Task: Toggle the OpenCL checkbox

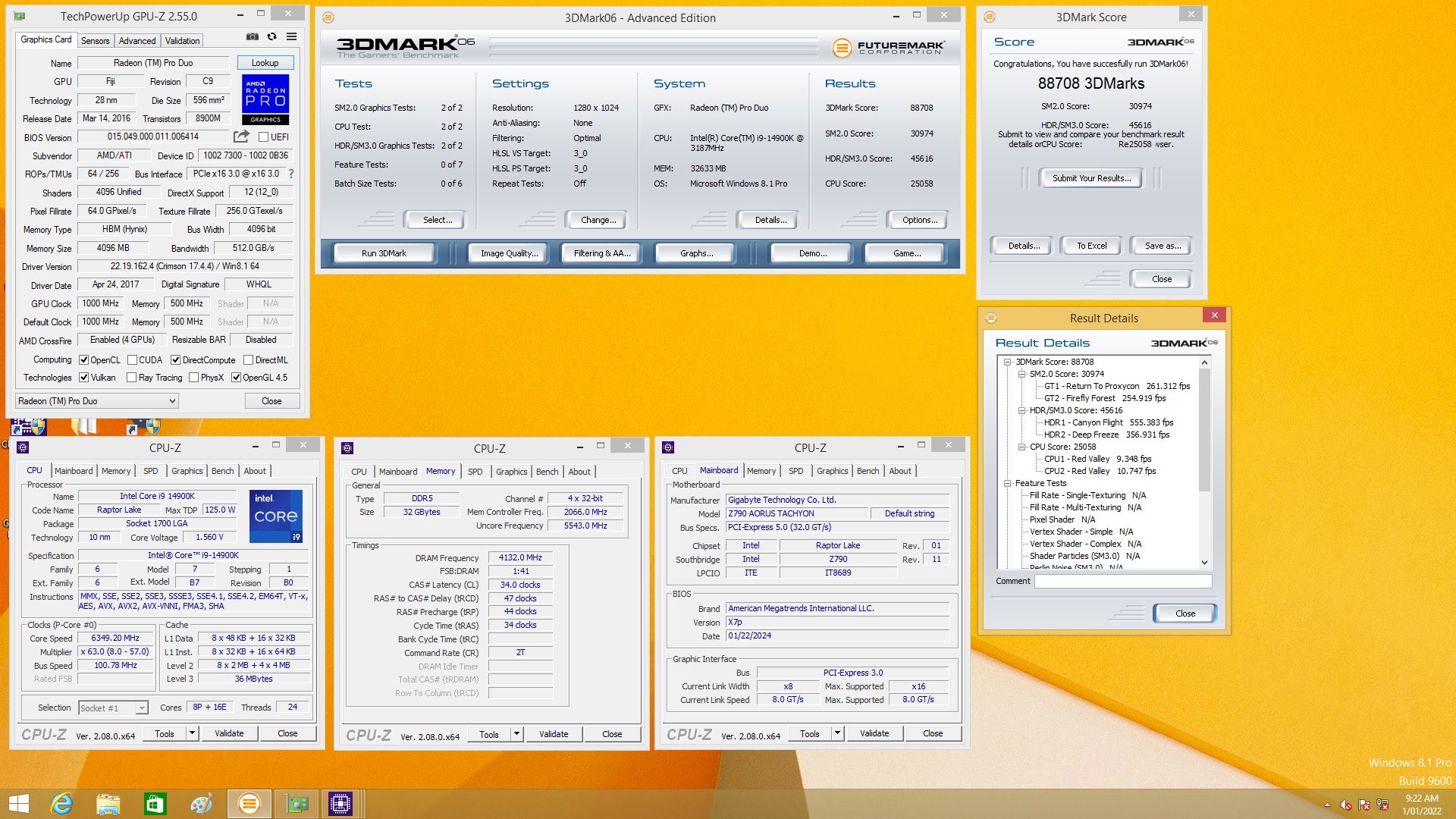Action: [84, 360]
